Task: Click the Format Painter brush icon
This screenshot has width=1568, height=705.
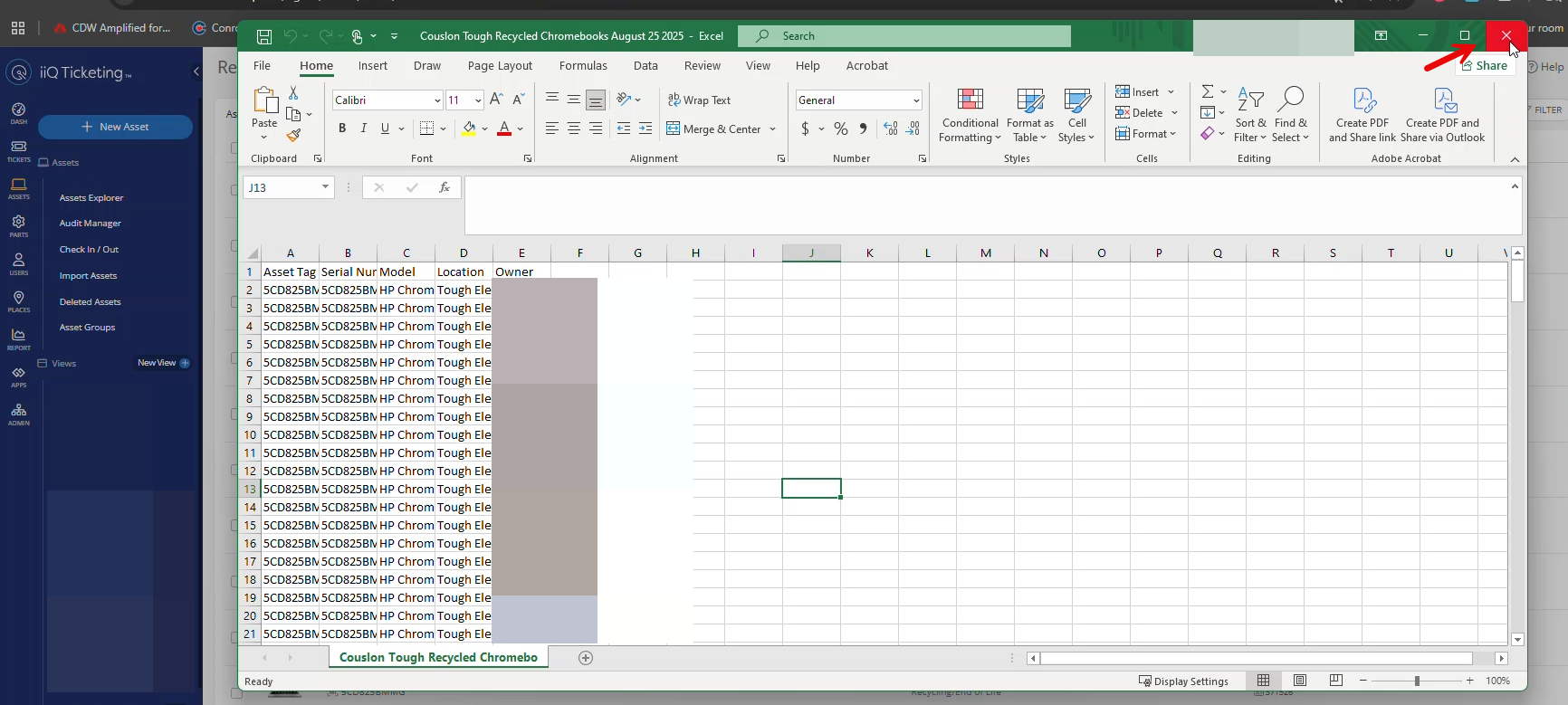Action: pos(293,136)
